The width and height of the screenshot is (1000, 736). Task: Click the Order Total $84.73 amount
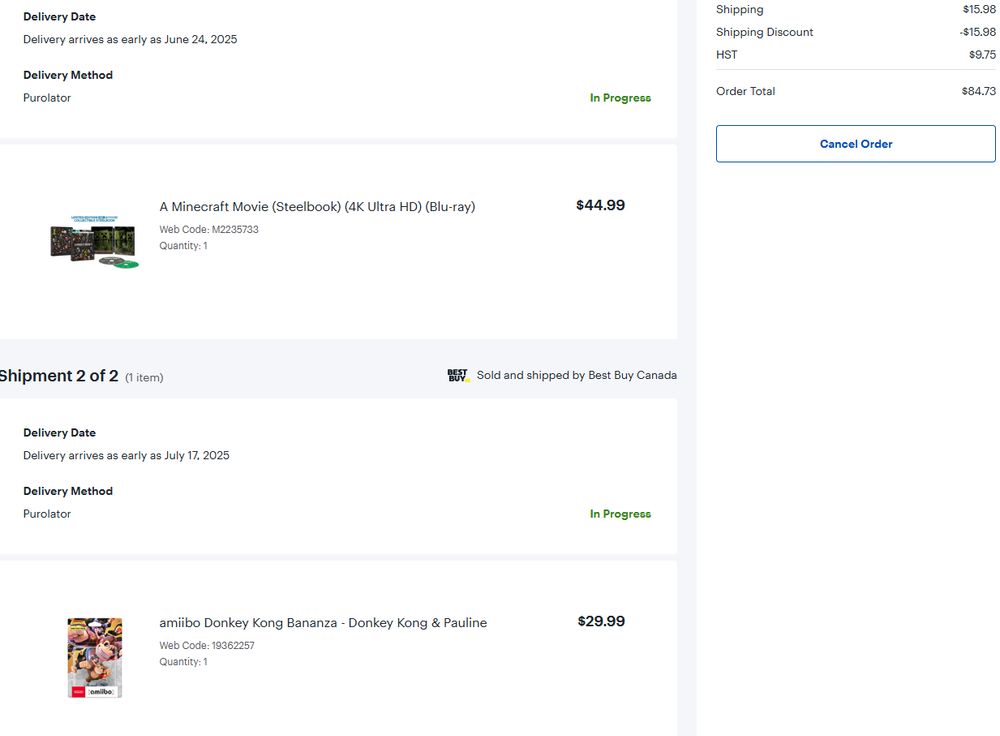(978, 91)
